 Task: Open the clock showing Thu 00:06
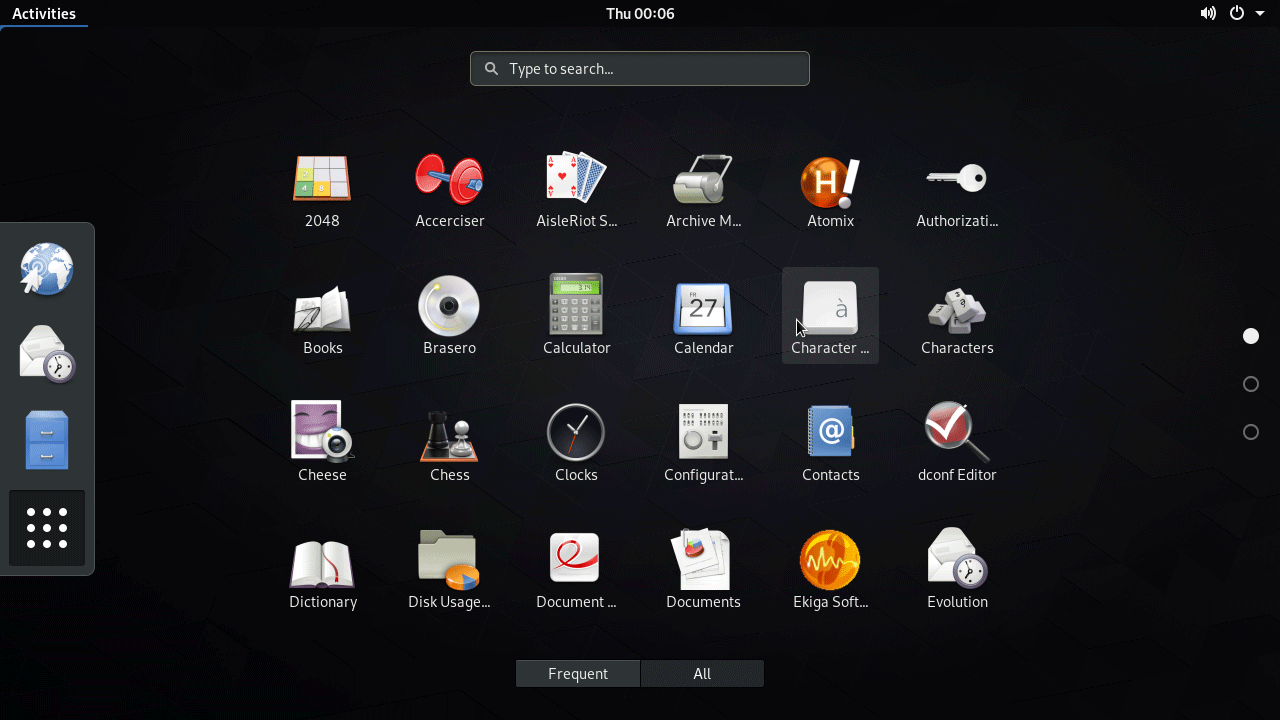[640, 14]
